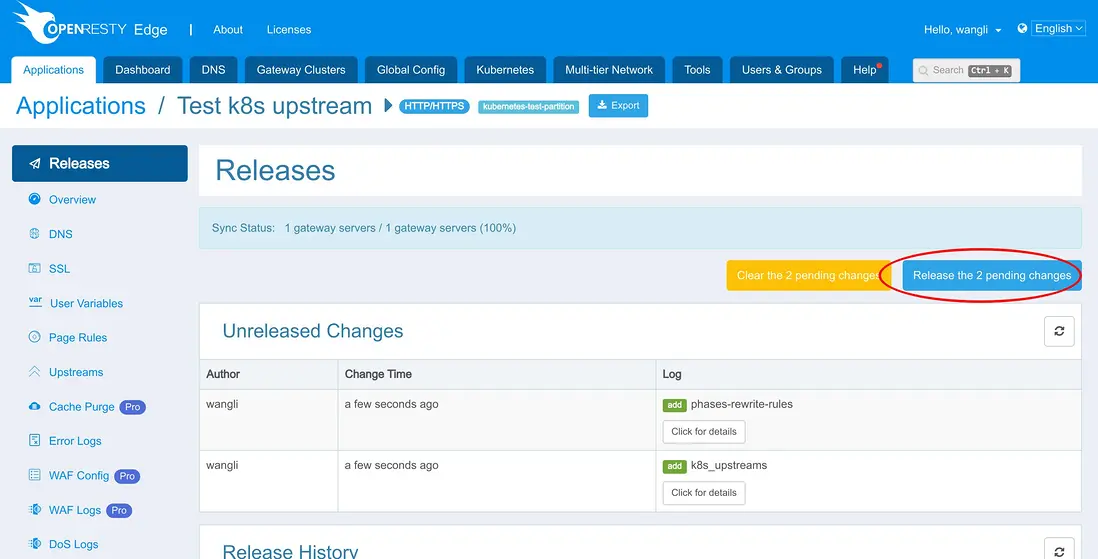This screenshot has height=559, width=1098.
Task: Click the HTTP/HTTPS badge
Action: point(434,106)
